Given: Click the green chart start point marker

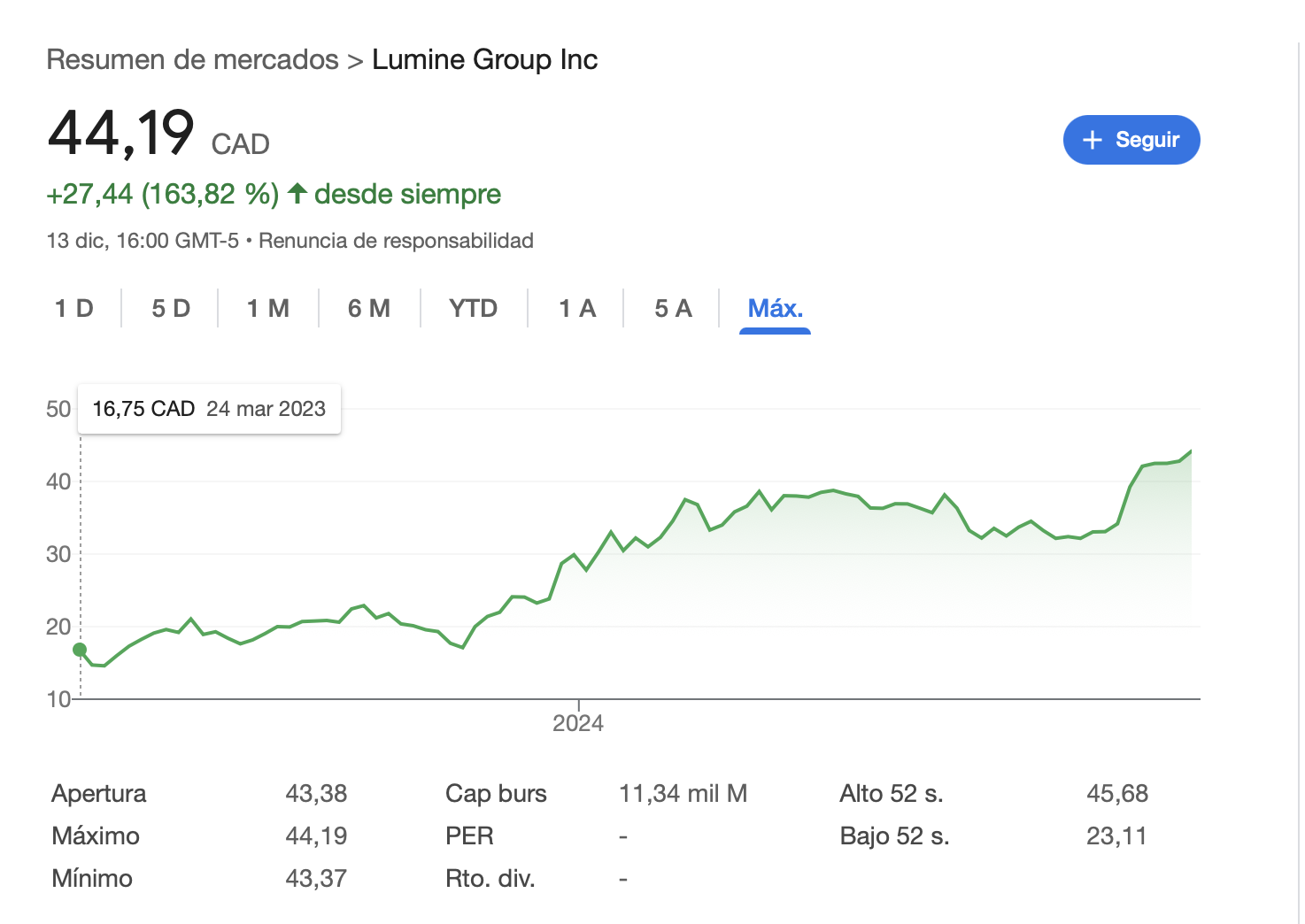Looking at the screenshot, I should click(80, 650).
